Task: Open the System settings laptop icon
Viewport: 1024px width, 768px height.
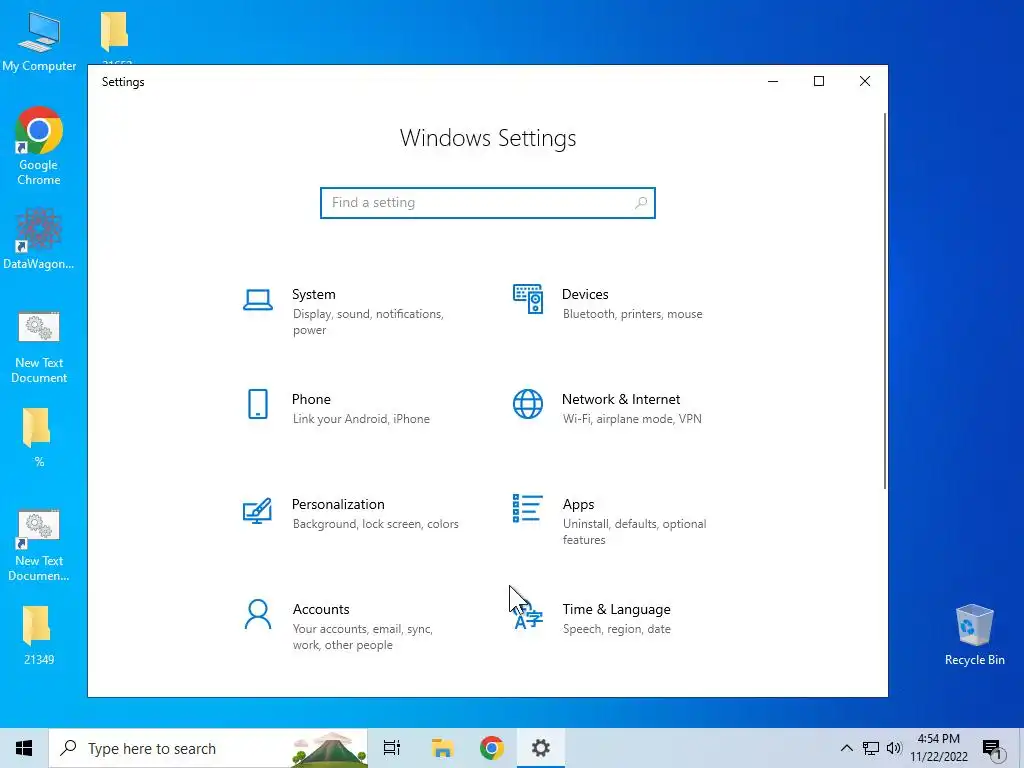Action: 258,300
